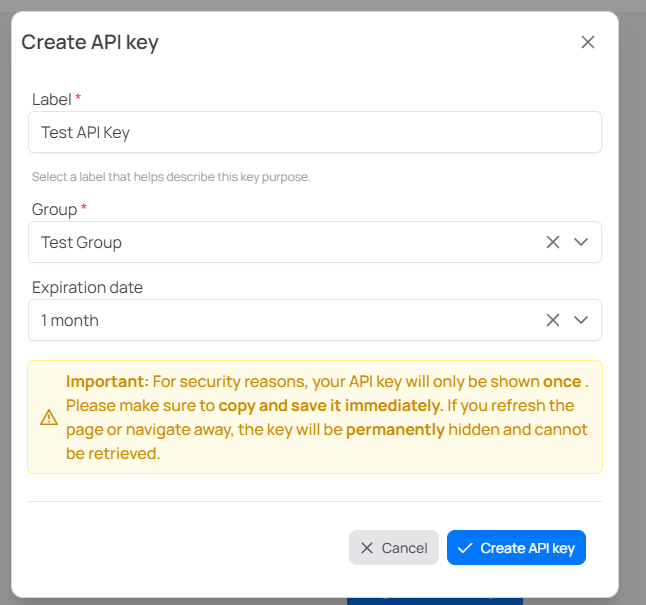The height and width of the screenshot is (605, 646).
Task: Clear the 1 month expiration value
Action: tap(552, 320)
